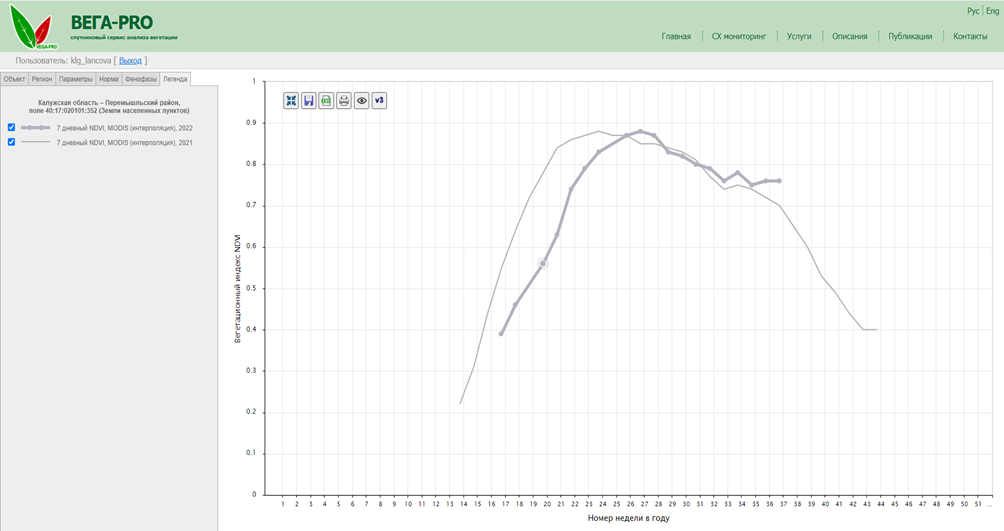Click the Калужская область field title text
The image size is (1004, 531).
(109, 106)
